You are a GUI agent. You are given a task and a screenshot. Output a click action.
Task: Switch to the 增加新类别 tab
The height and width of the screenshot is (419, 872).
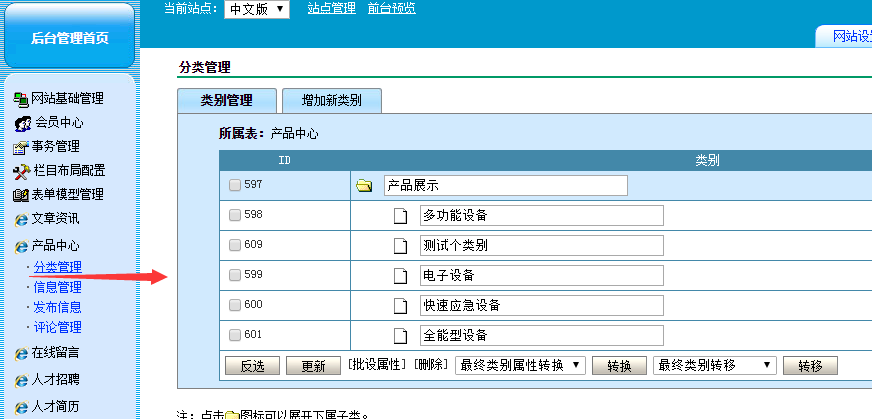[x=331, y=101]
